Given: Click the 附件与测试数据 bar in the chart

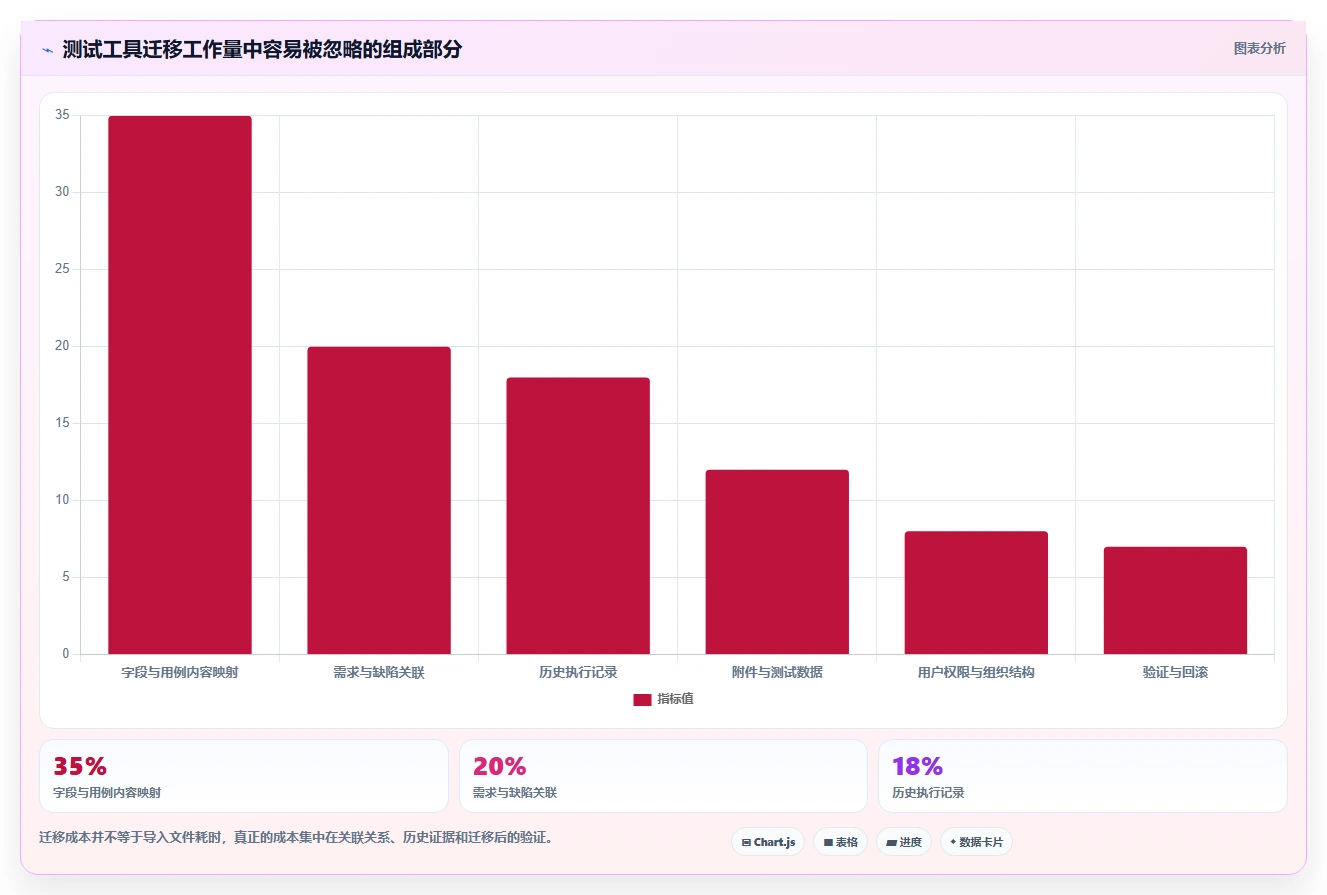Looking at the screenshot, I should 777,562.
